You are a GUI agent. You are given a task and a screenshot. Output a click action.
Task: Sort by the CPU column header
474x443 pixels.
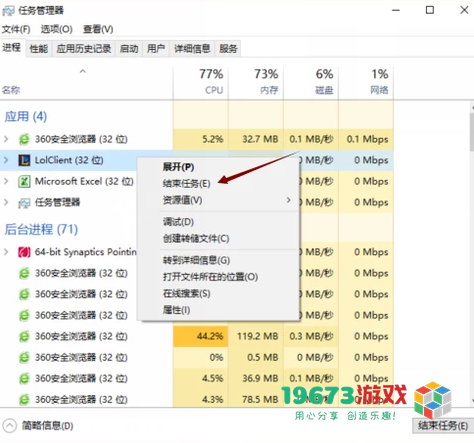pyautogui.click(x=201, y=83)
